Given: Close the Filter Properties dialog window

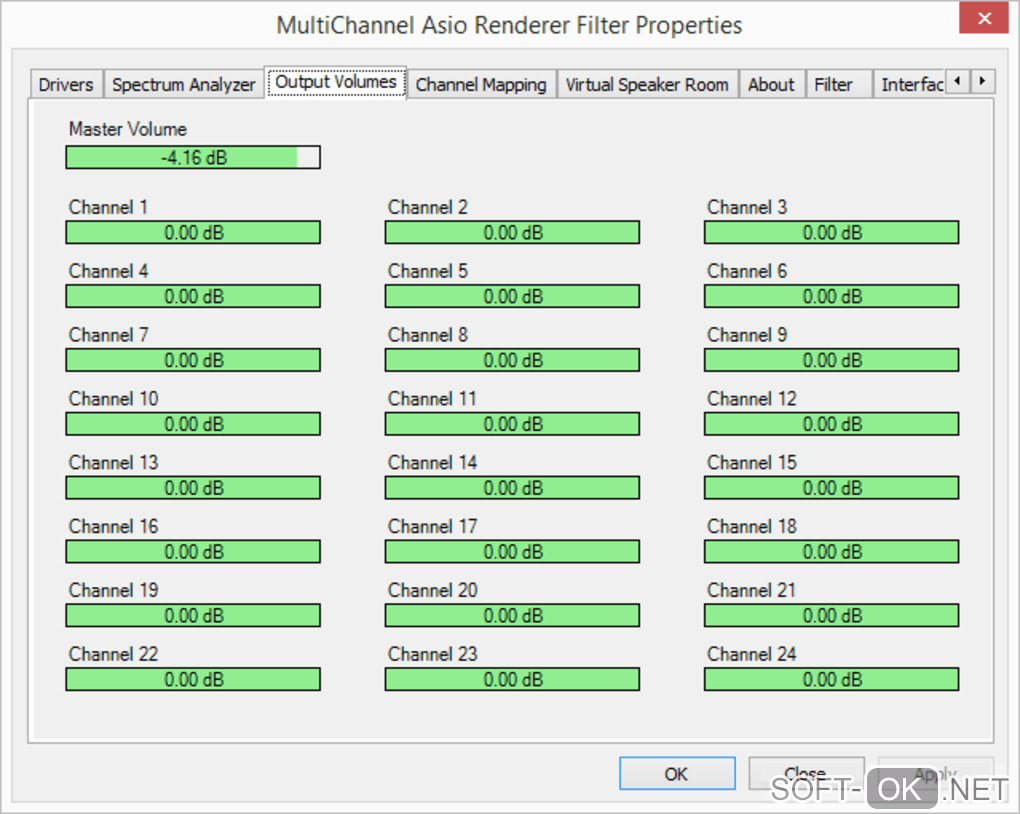Looking at the screenshot, I should pyautogui.click(x=985, y=21).
